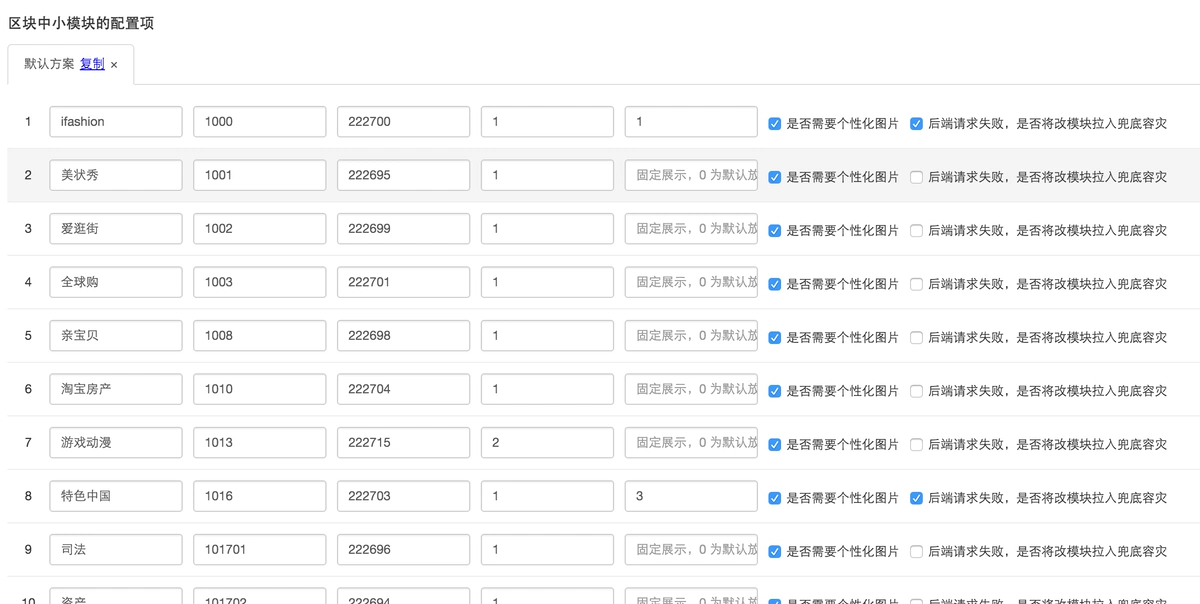Edit the 司法 name field
The width and height of the screenshot is (1200, 604).
click(x=116, y=550)
